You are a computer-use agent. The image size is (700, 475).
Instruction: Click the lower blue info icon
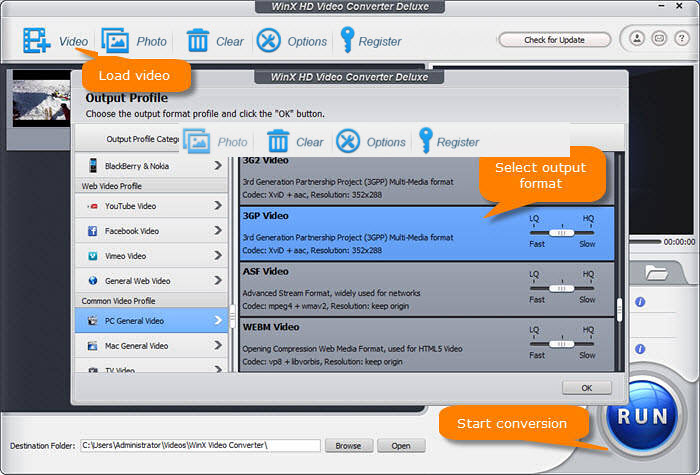640,349
